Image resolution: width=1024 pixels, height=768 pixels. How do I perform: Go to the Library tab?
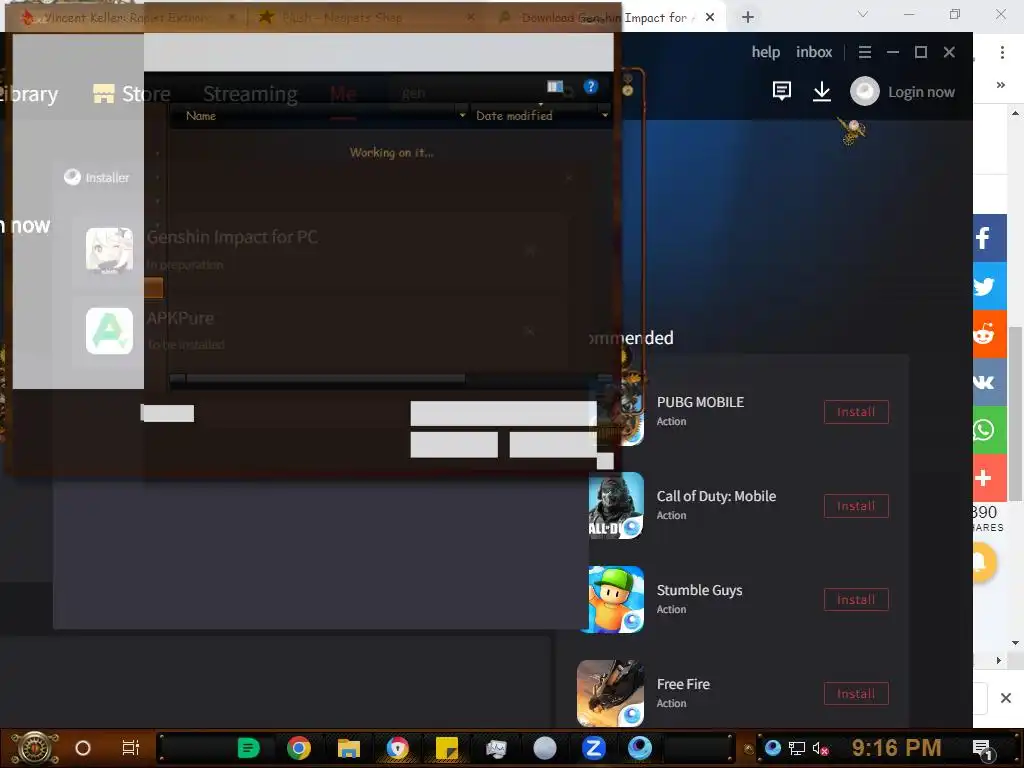(x=29, y=94)
